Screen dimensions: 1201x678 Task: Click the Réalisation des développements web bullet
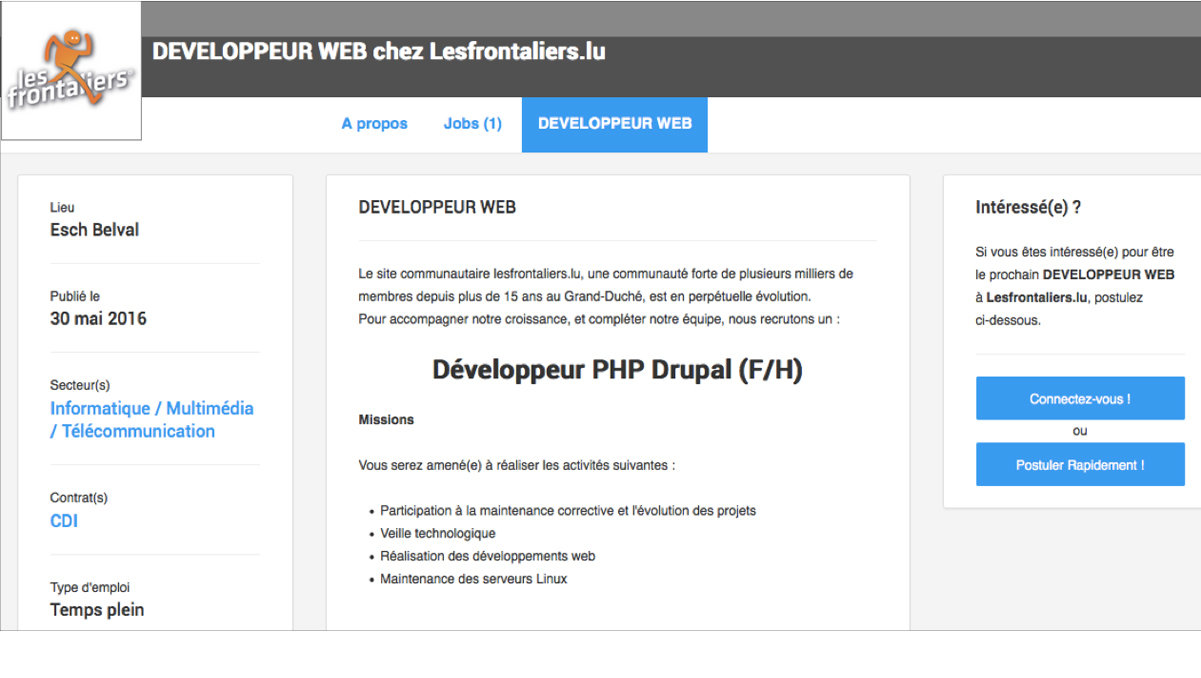coord(488,556)
